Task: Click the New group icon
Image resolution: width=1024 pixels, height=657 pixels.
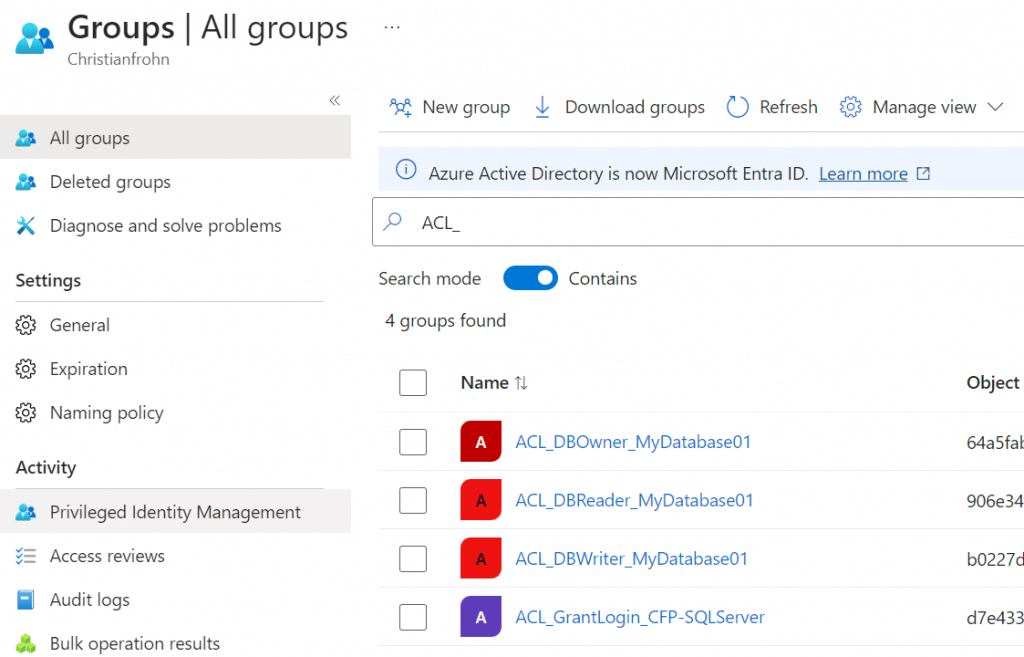Action: (399, 107)
